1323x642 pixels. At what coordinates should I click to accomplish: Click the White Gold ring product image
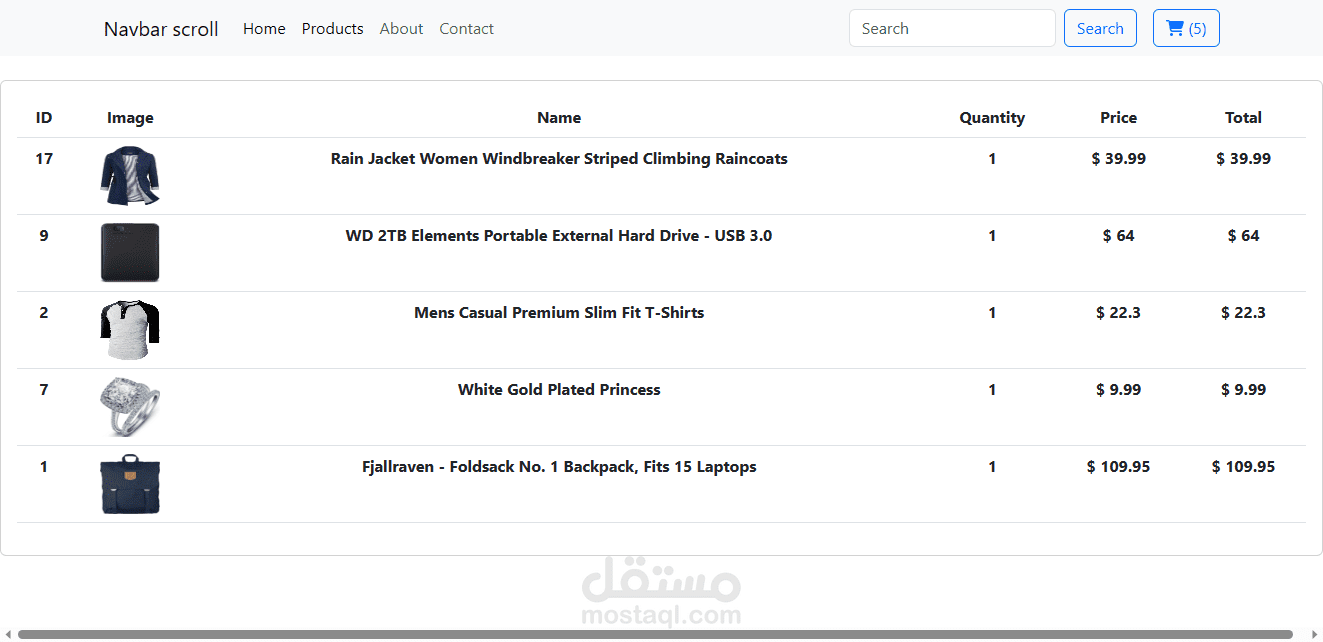pyautogui.click(x=130, y=407)
